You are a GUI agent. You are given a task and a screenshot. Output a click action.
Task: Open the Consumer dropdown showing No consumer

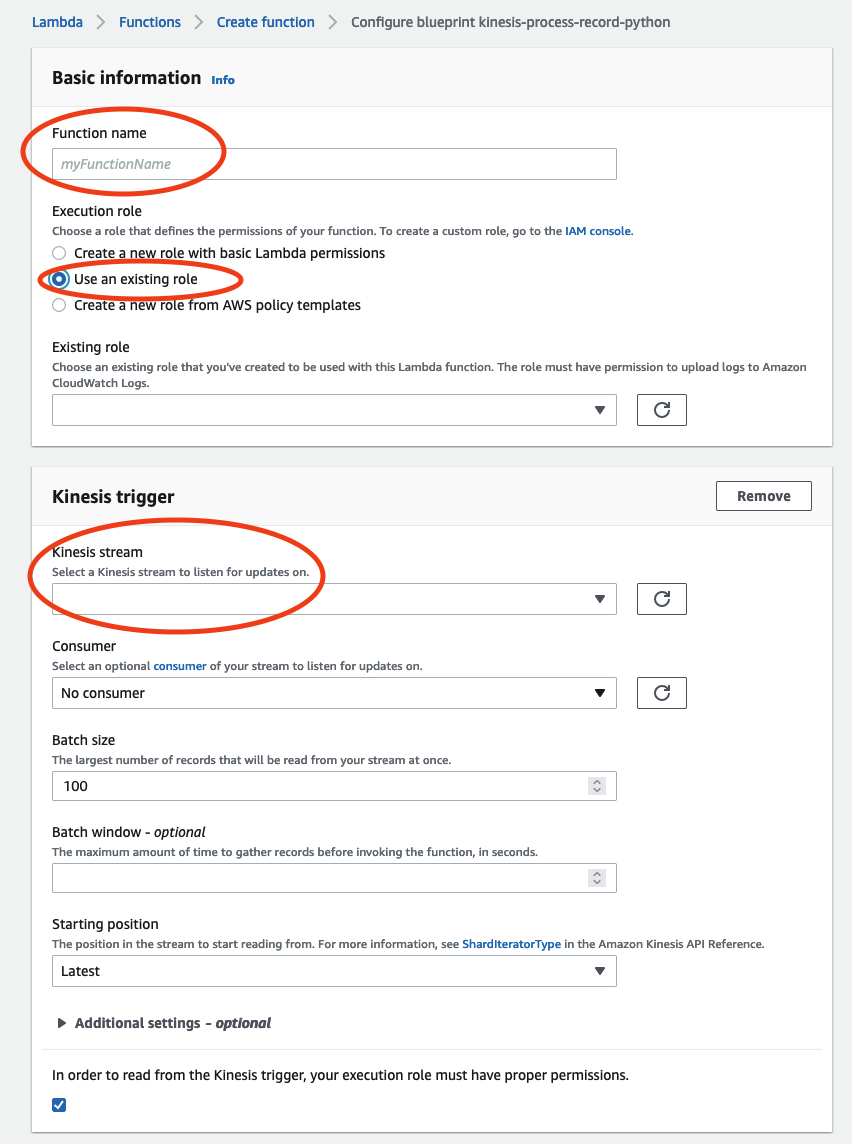(334, 692)
